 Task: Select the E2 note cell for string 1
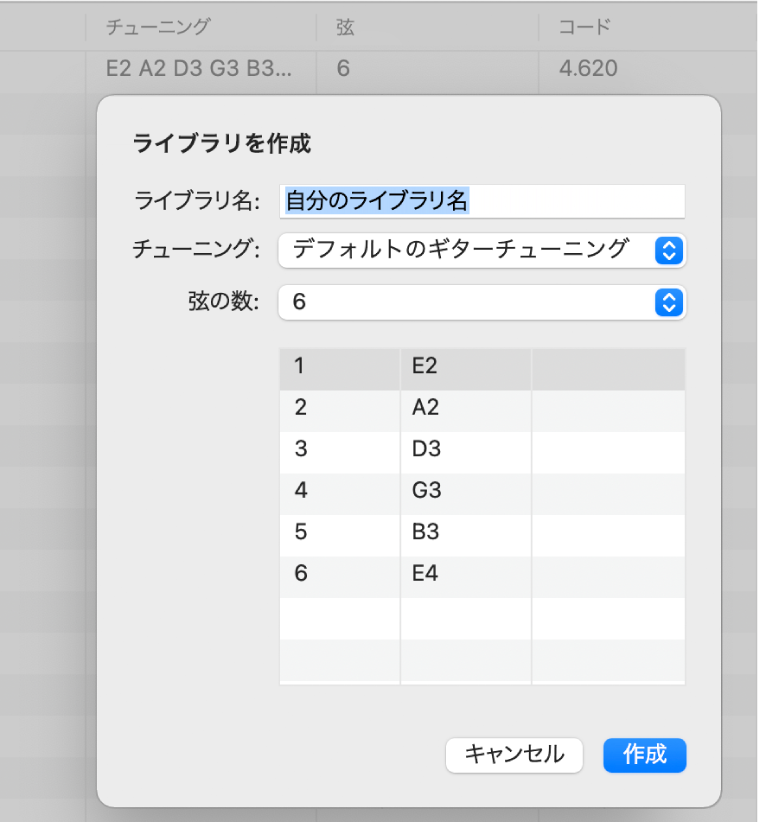tap(465, 369)
